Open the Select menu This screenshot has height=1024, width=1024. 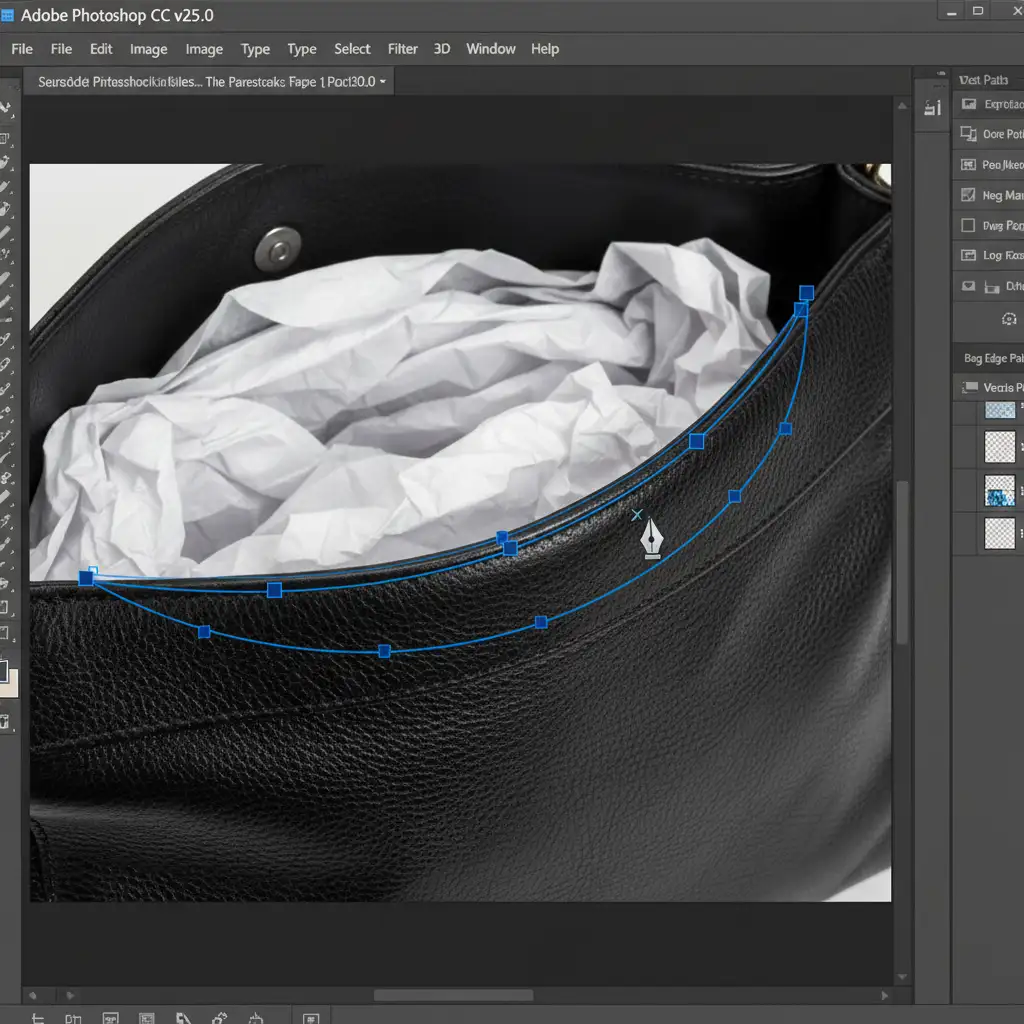click(352, 49)
